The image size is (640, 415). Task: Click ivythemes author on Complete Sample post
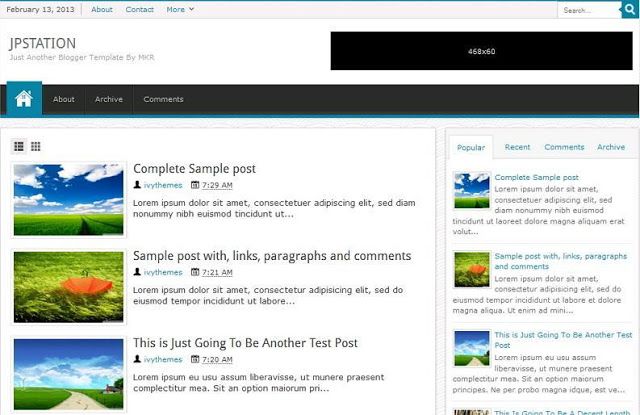(x=163, y=185)
